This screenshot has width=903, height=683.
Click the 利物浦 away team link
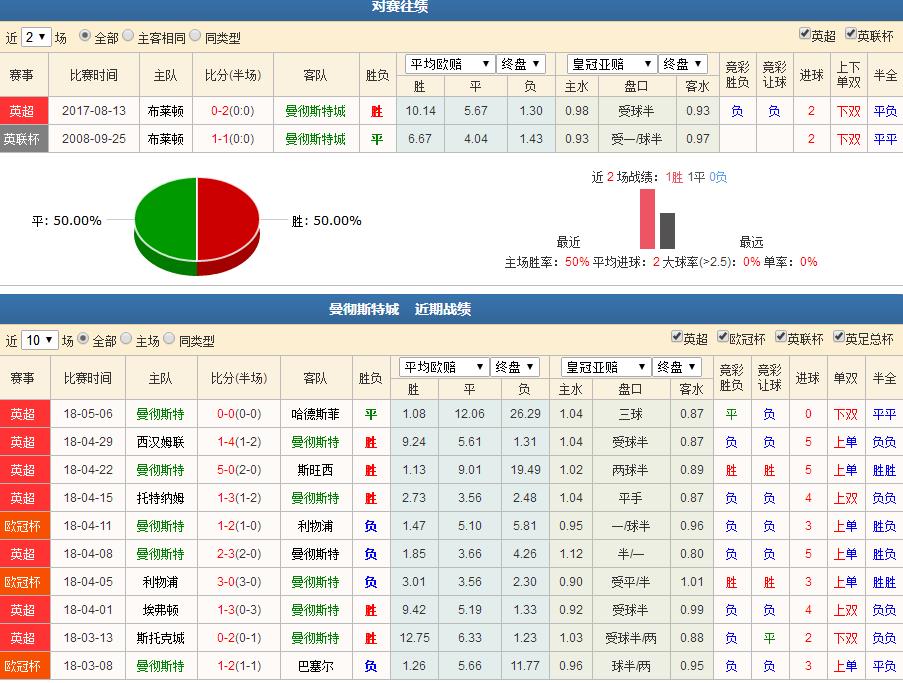[x=317, y=525]
